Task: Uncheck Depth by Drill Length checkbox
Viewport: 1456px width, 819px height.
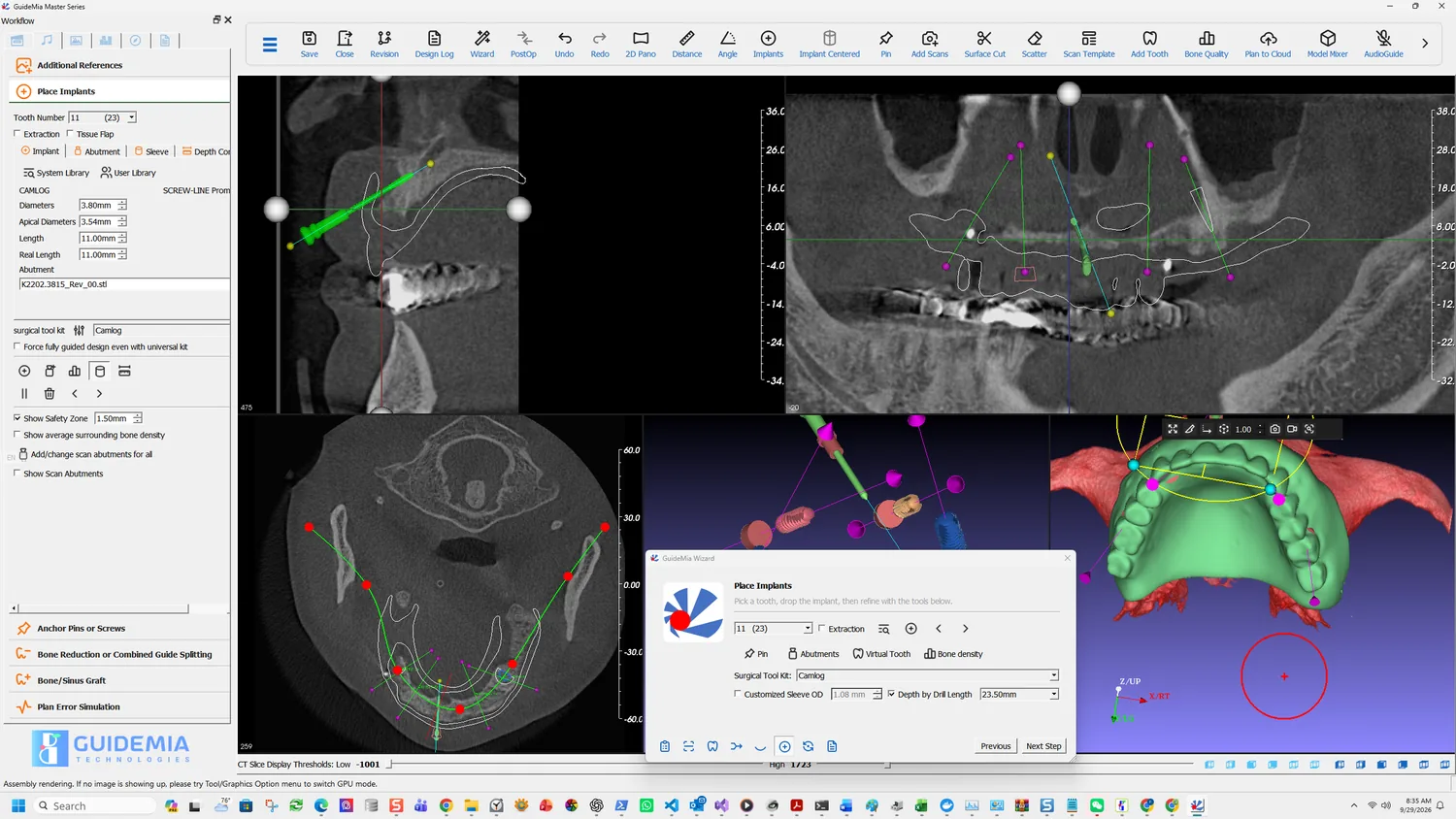Action: (891, 694)
